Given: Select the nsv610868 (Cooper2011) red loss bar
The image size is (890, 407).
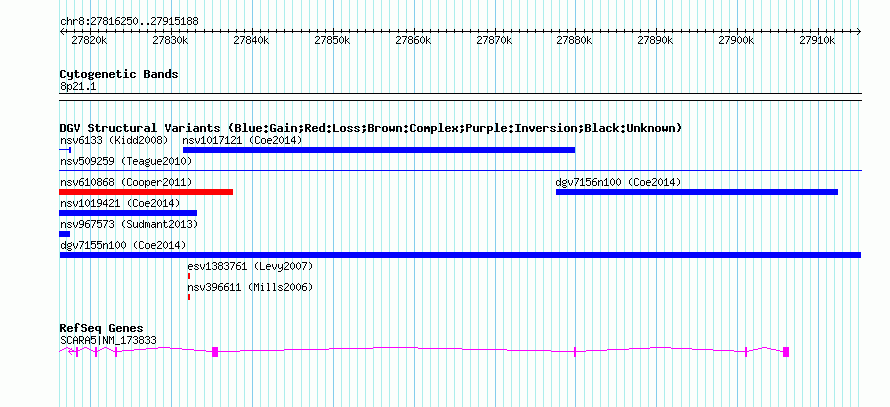Looking at the screenshot, I should (146, 192).
